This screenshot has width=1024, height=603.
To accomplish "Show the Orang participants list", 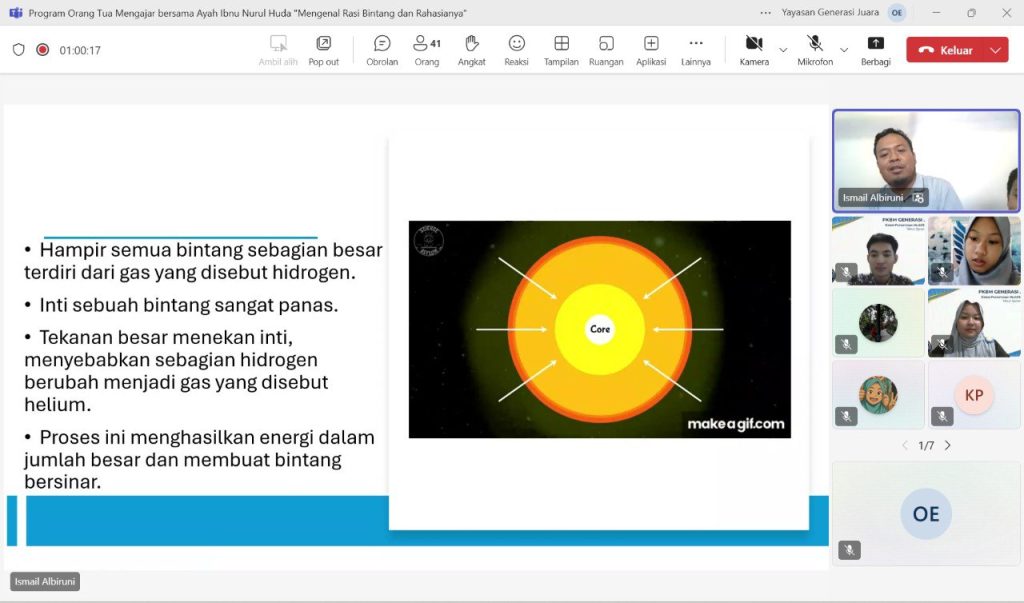I will pyautogui.click(x=427, y=50).
